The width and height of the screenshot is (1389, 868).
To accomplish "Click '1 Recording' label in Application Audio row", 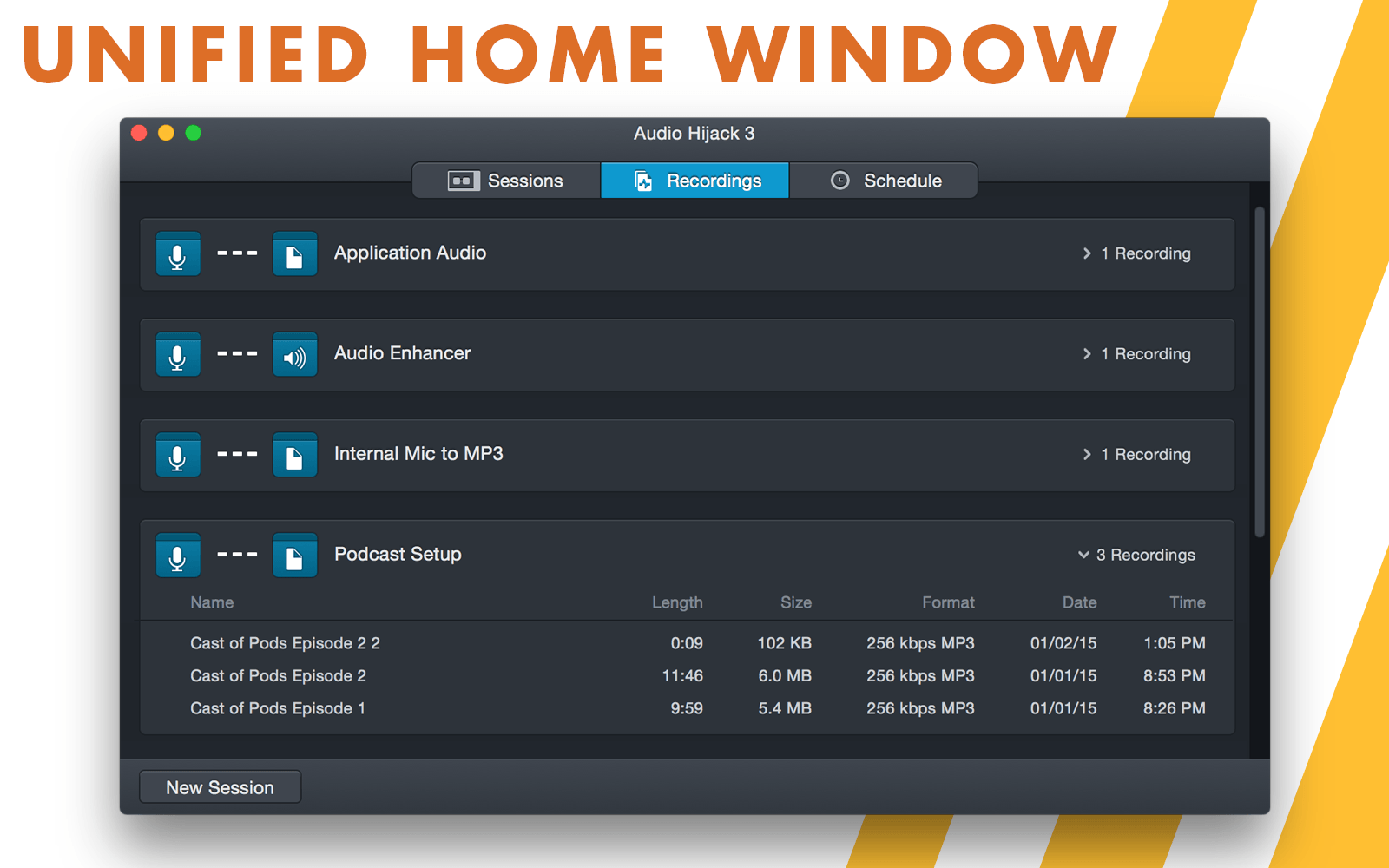I will 1146,253.
